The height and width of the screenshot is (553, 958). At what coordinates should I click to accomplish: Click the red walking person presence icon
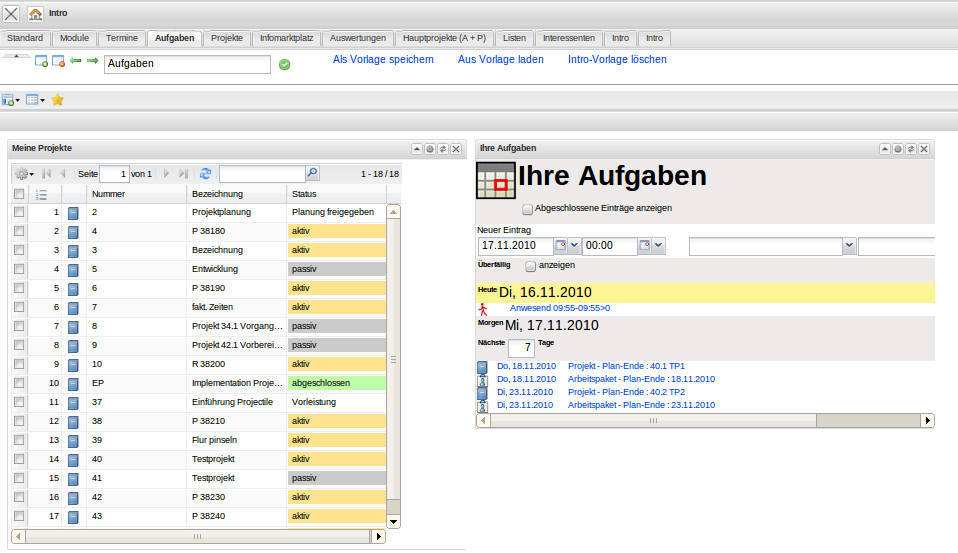tap(484, 309)
